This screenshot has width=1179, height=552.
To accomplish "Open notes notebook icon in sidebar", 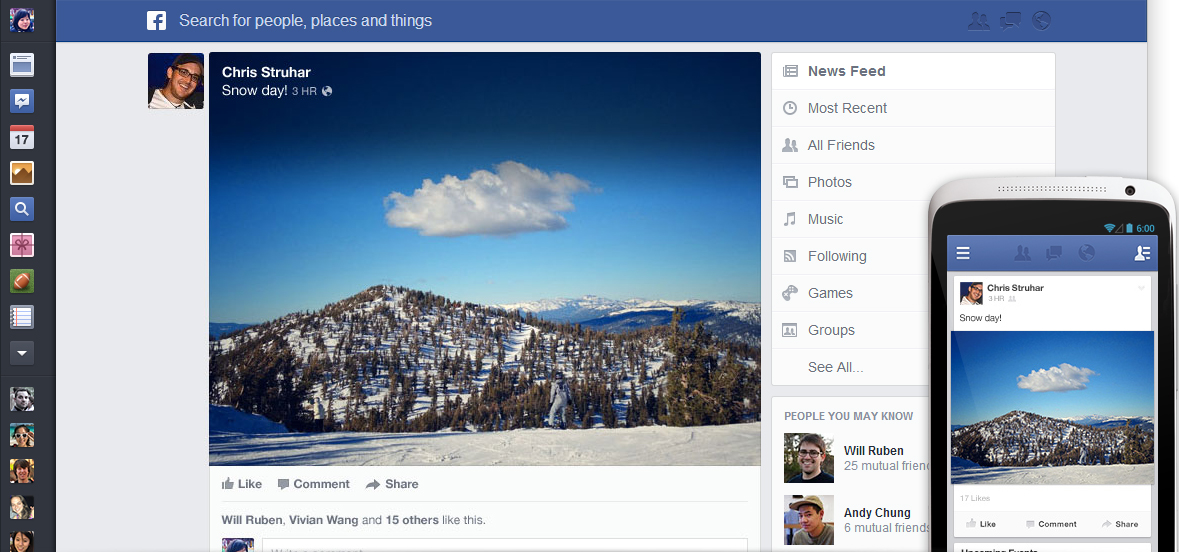I will pyautogui.click(x=22, y=317).
